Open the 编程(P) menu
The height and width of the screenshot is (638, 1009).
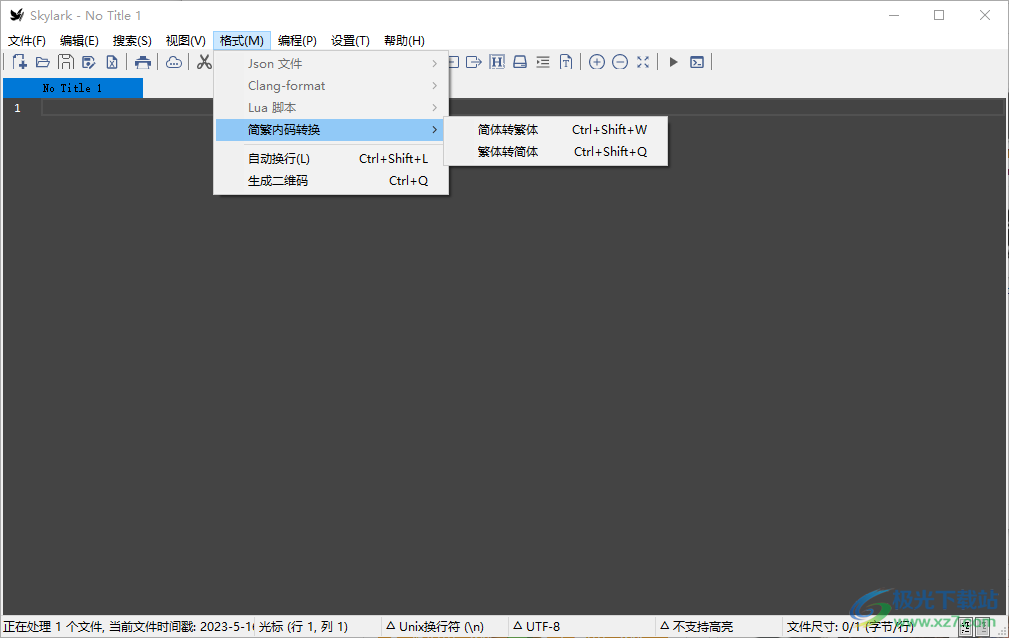tap(297, 41)
